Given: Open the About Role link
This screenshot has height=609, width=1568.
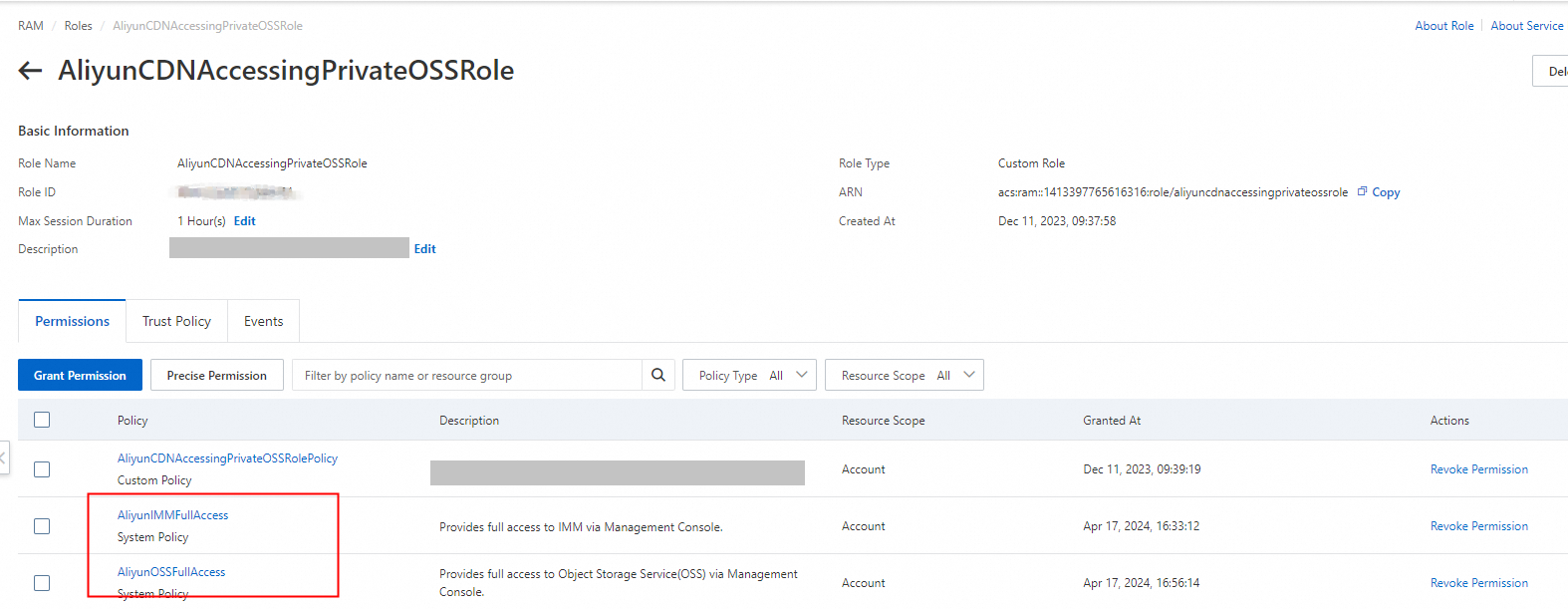Looking at the screenshot, I should click(1443, 26).
